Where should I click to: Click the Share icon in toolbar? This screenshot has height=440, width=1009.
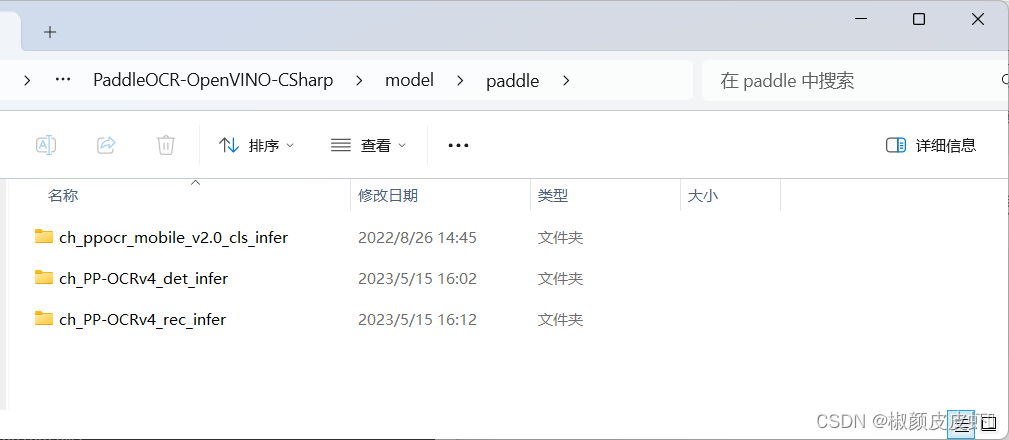(x=106, y=145)
